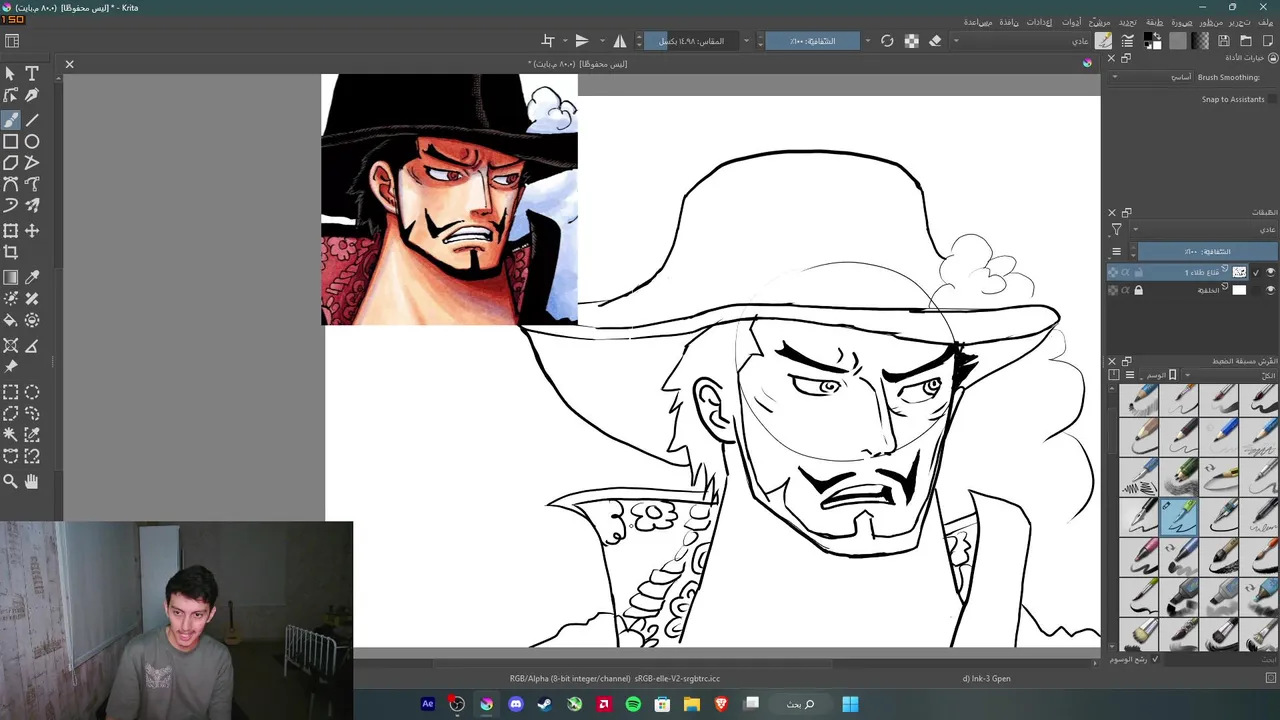This screenshot has width=1280, height=720.
Task: Click the Open document folder icon in the toolbar
Action: tap(1246, 41)
